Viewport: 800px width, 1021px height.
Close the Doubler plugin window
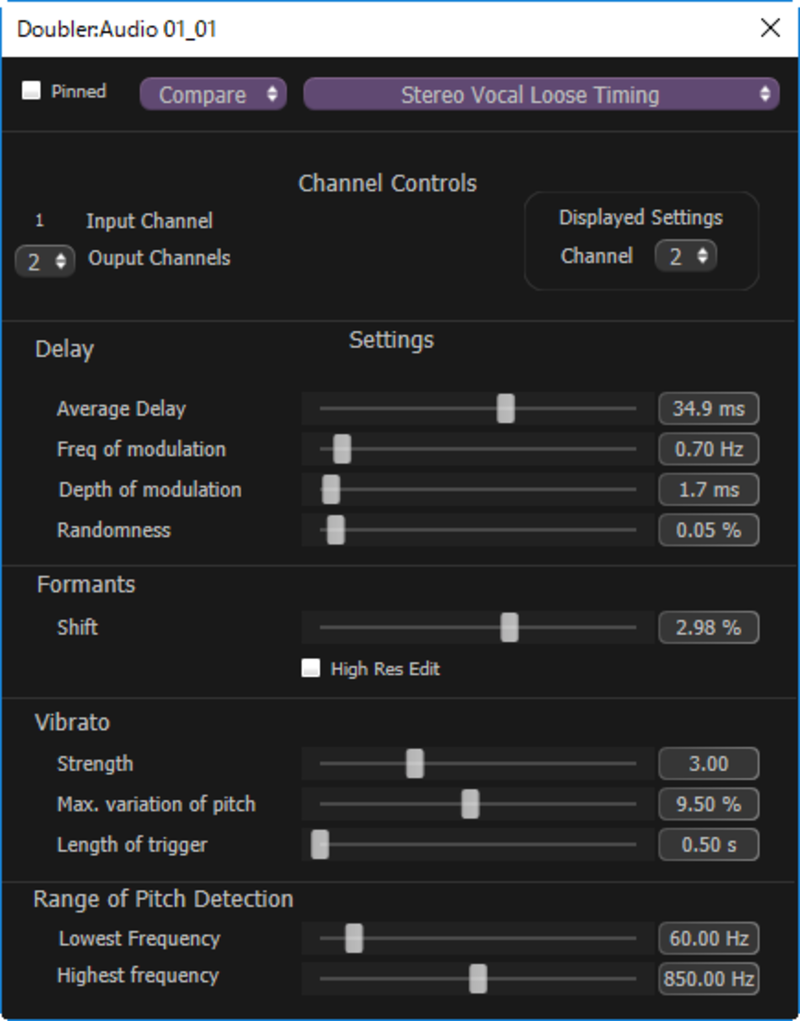[770, 28]
